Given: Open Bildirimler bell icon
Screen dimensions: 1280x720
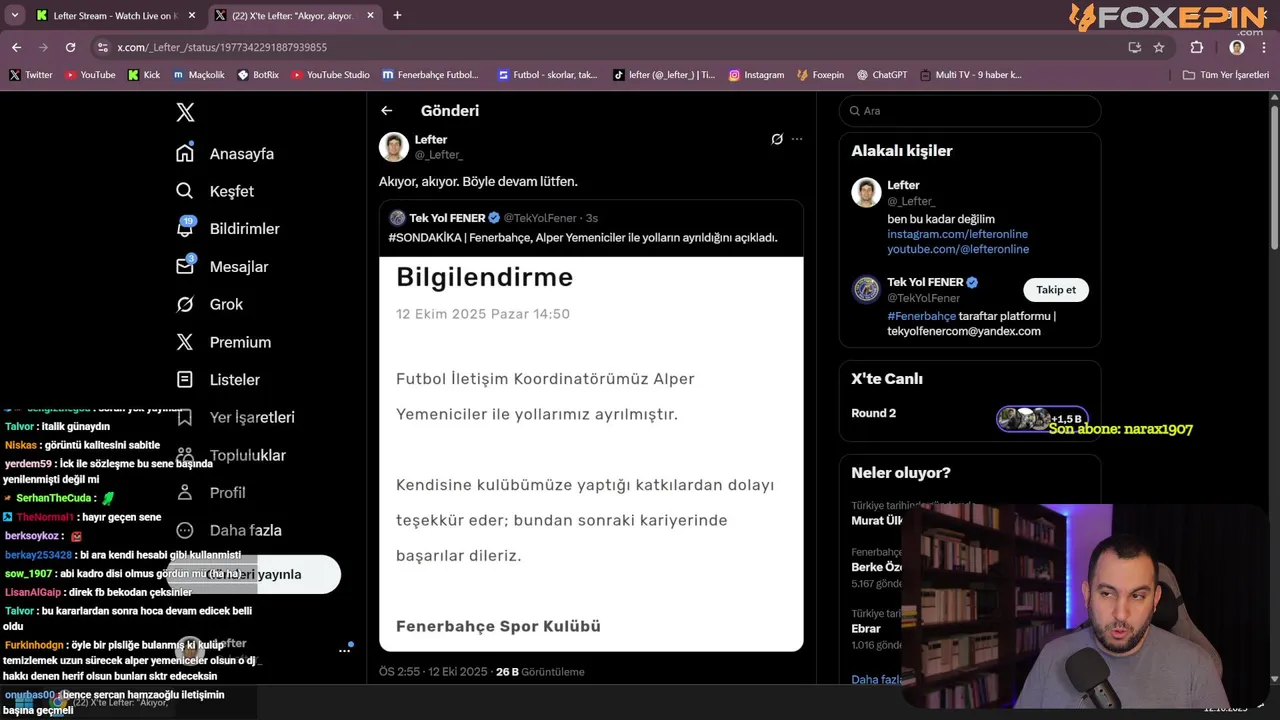Looking at the screenshot, I should (x=185, y=228).
